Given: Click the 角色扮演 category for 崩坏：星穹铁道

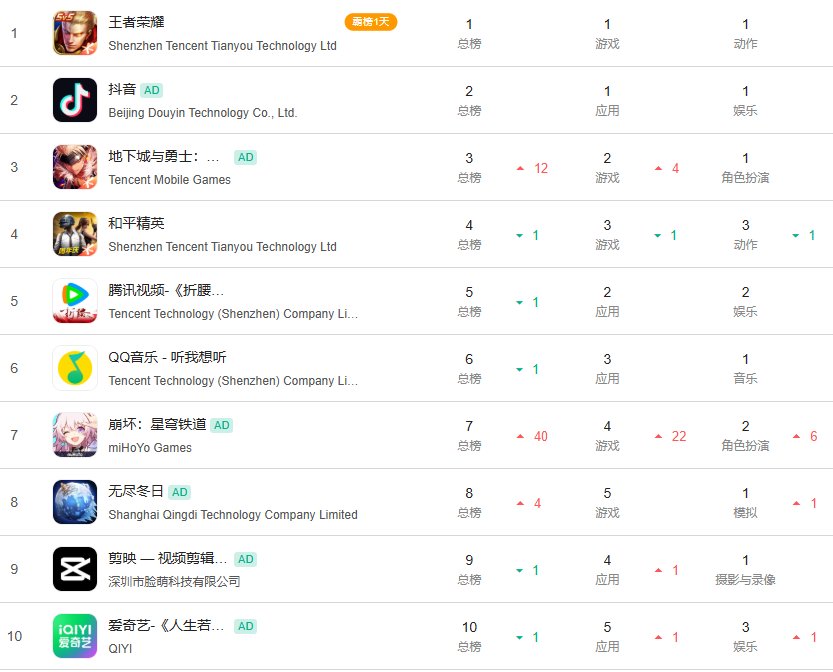Looking at the screenshot, I should 745,447.
